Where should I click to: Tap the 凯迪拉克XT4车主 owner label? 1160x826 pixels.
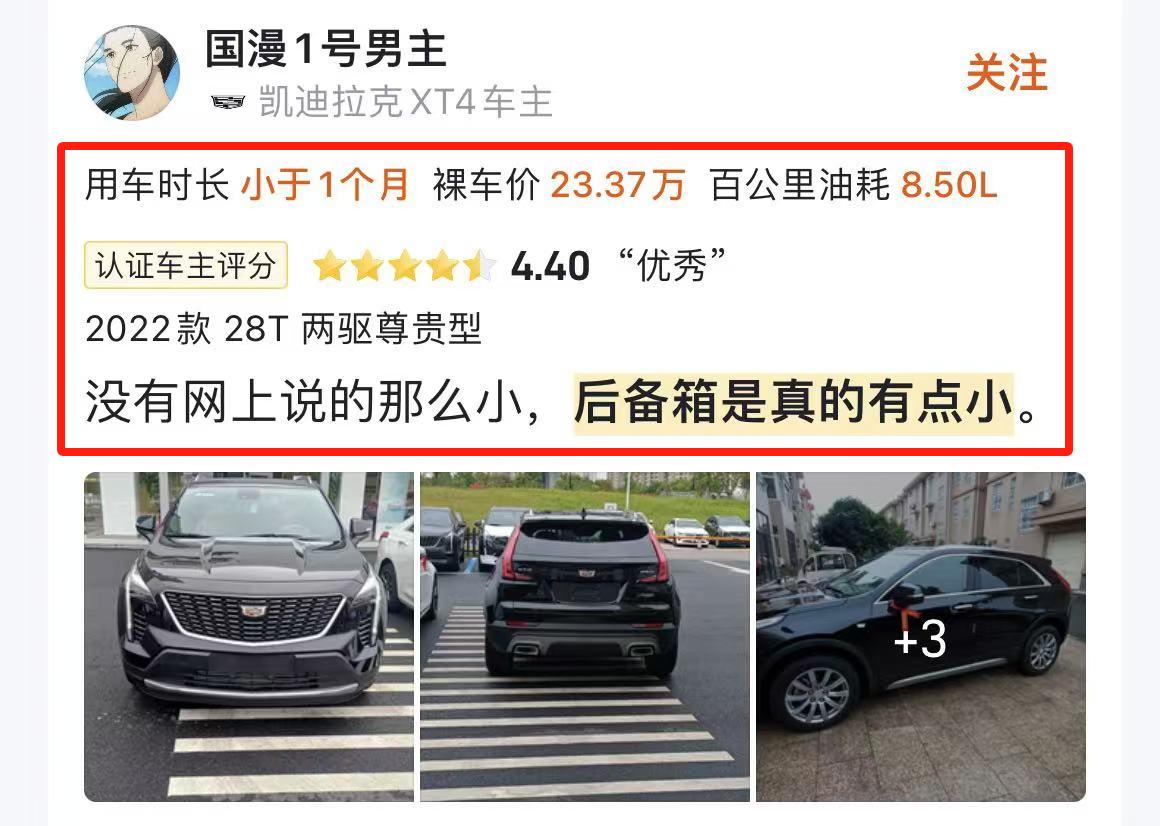(405, 102)
